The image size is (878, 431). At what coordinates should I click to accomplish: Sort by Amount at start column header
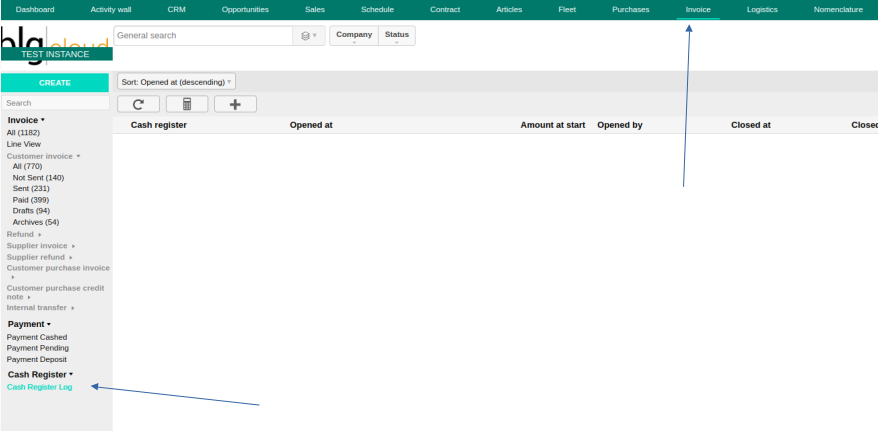tap(553, 125)
